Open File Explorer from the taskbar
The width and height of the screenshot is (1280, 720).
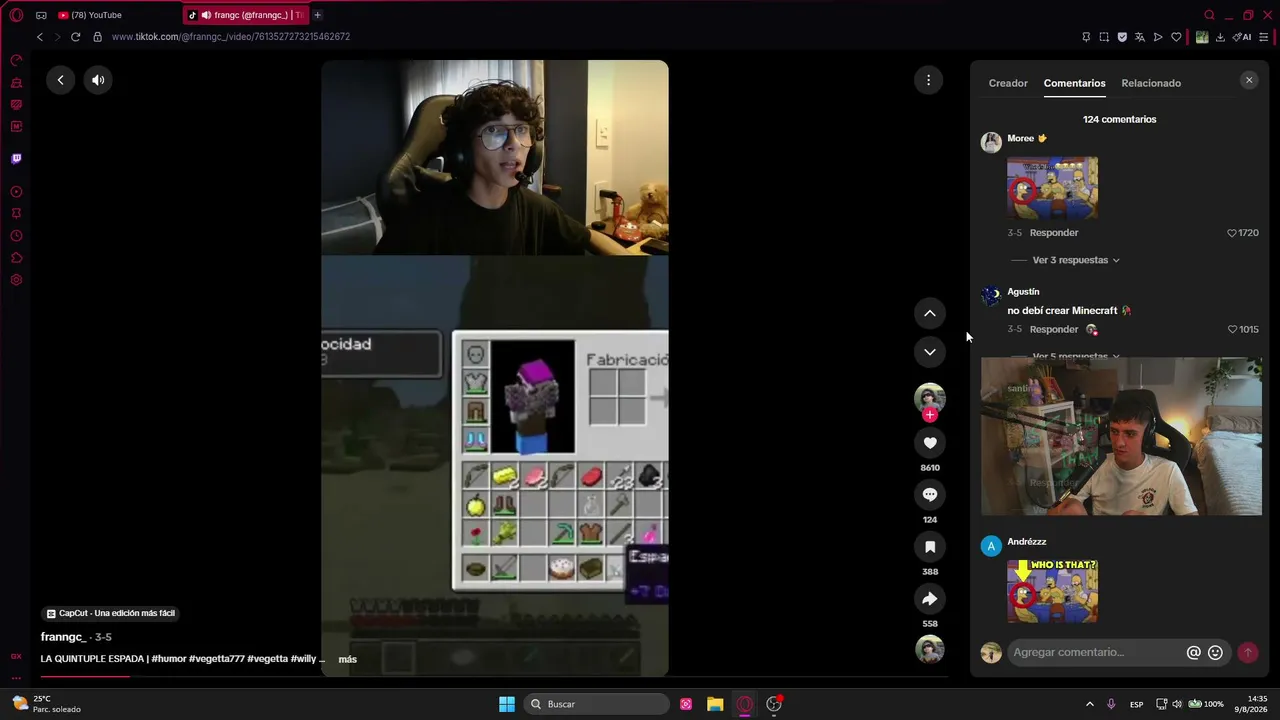[x=715, y=704]
